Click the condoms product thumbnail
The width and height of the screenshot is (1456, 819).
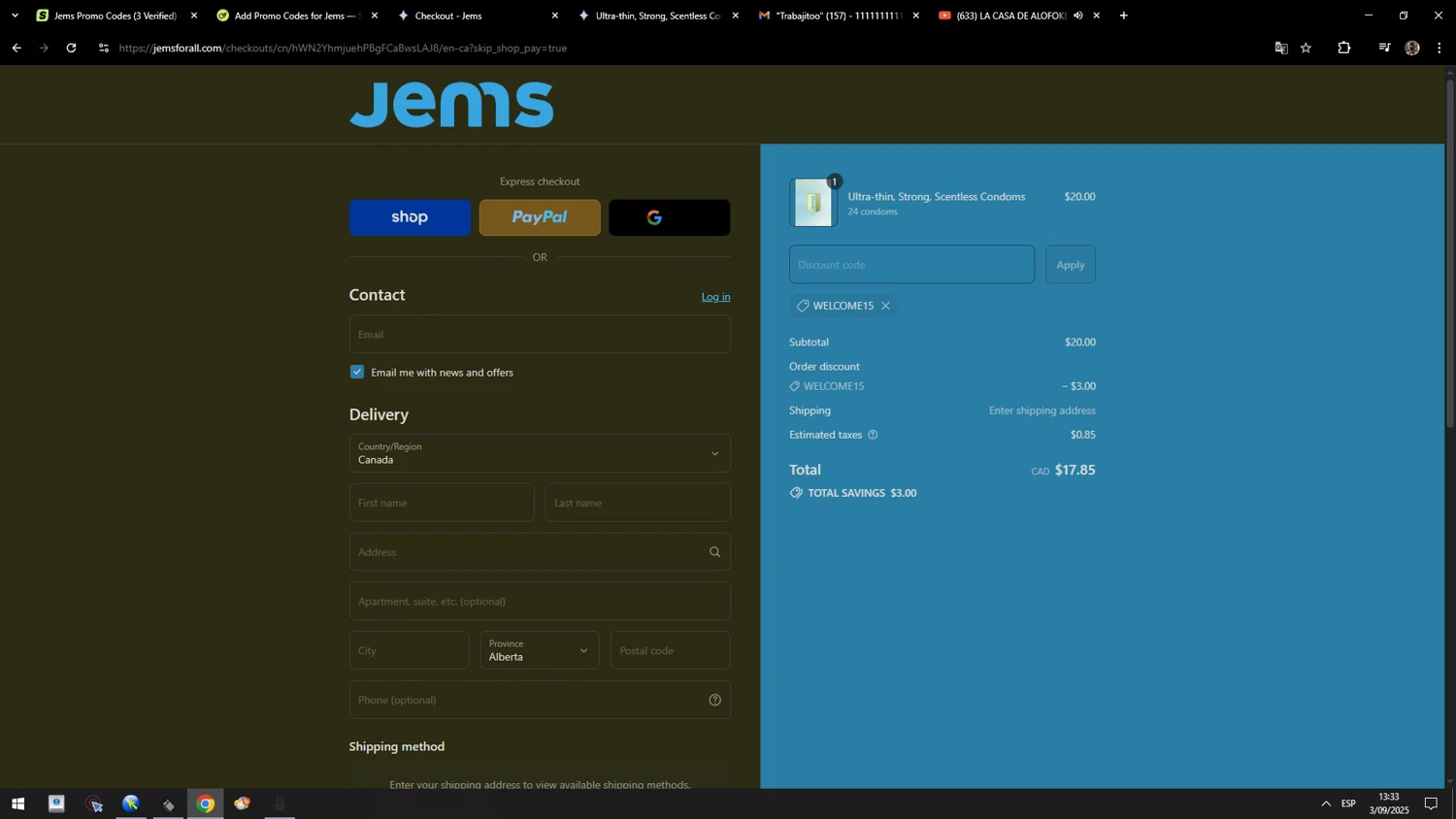(x=813, y=203)
